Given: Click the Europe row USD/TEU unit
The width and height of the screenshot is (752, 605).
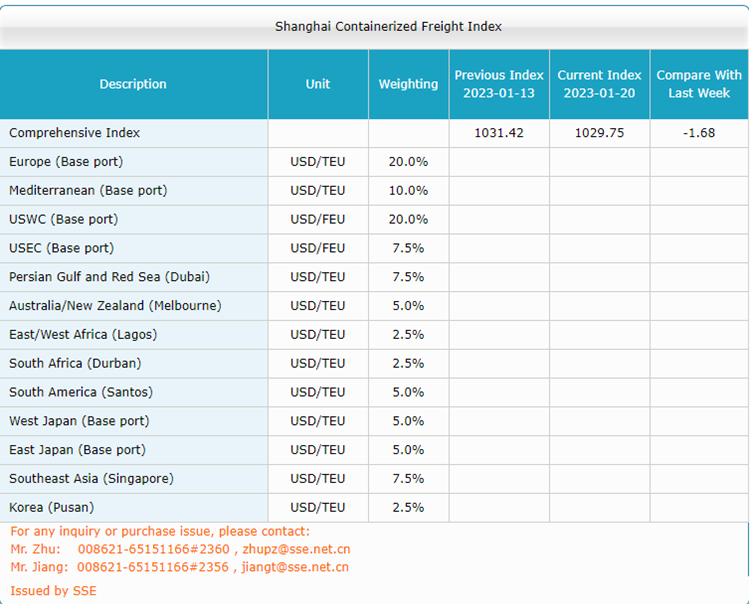Looking at the screenshot, I should pos(317,162).
